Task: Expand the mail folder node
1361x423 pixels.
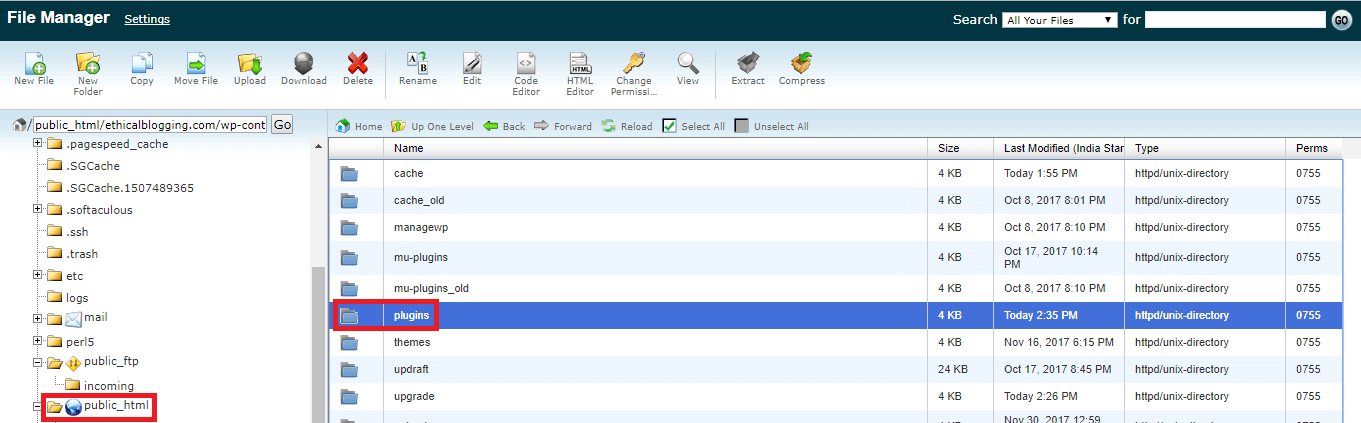Action: [x=38, y=318]
